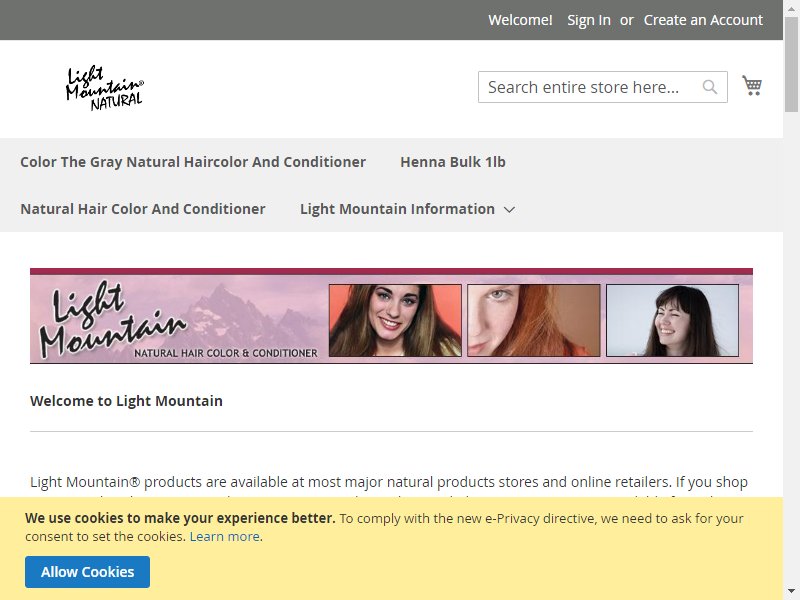This screenshot has width=800, height=600.
Task: Select the Create an Account link
Action: 703,20
